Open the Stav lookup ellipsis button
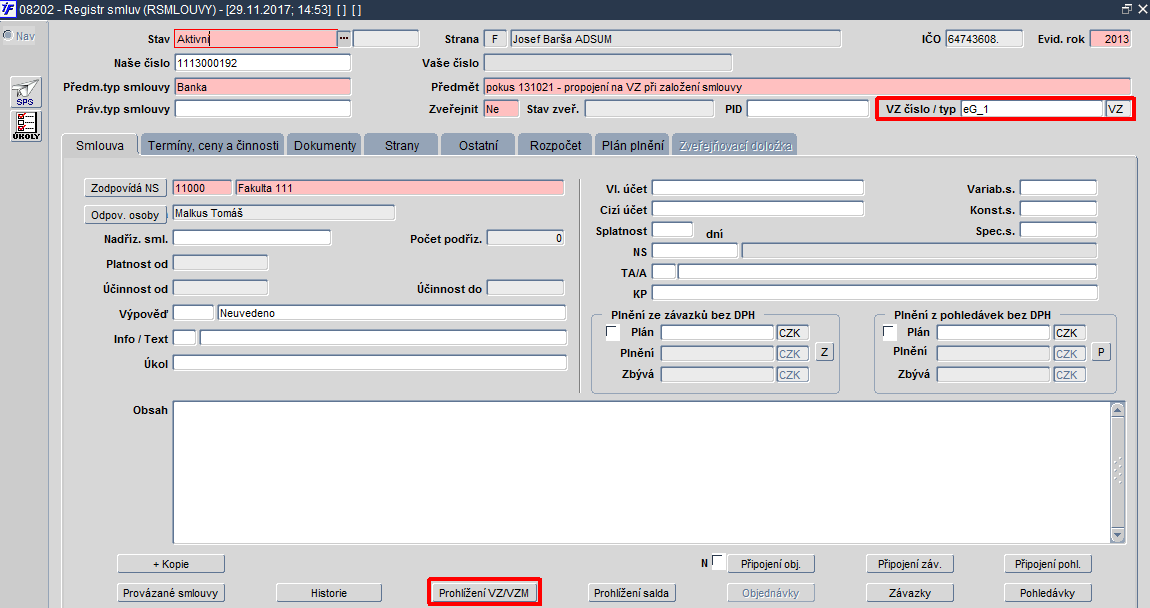The height and width of the screenshot is (608, 1150). [344, 38]
